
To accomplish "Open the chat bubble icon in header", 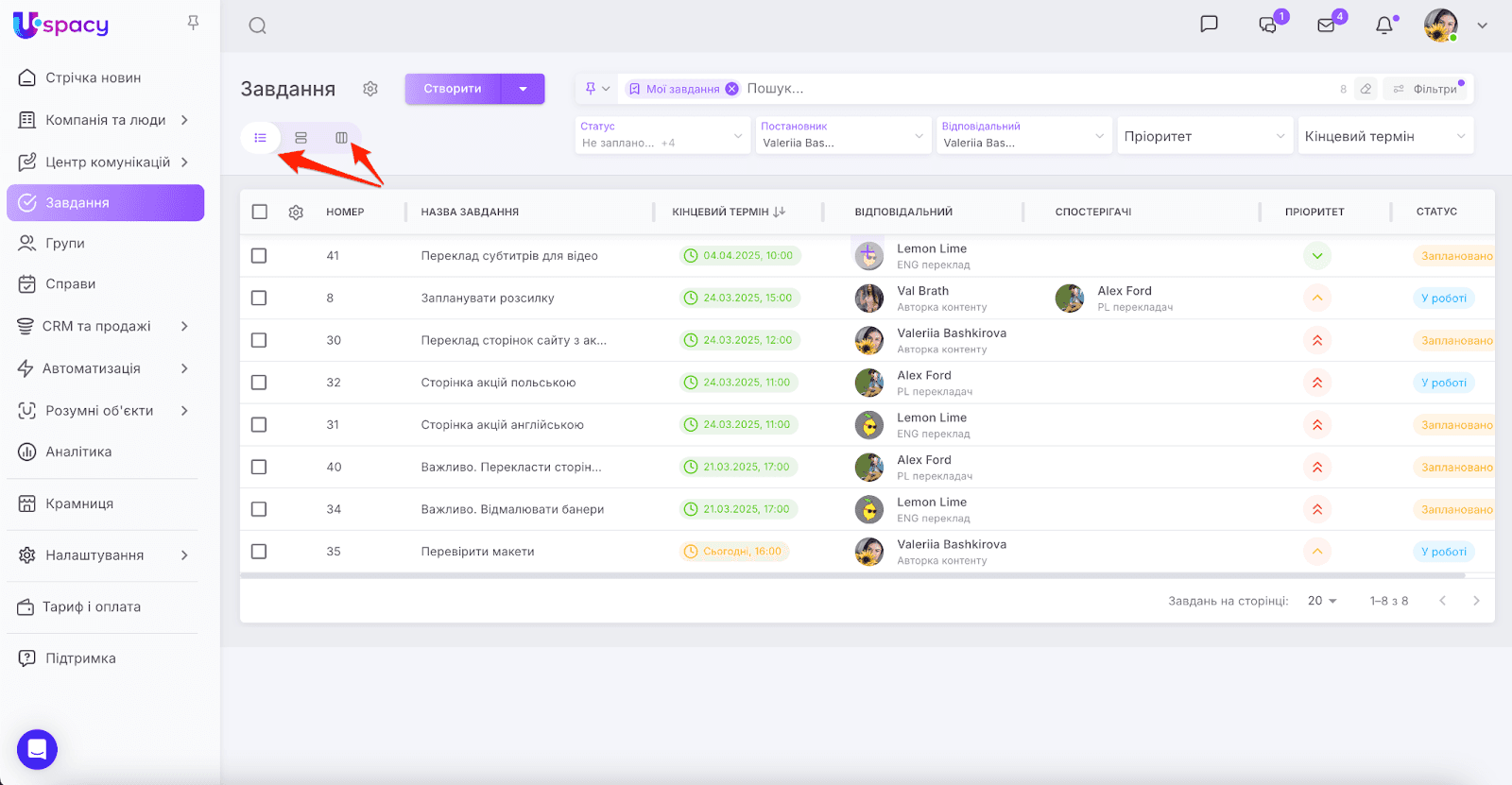I will click(x=1209, y=25).
